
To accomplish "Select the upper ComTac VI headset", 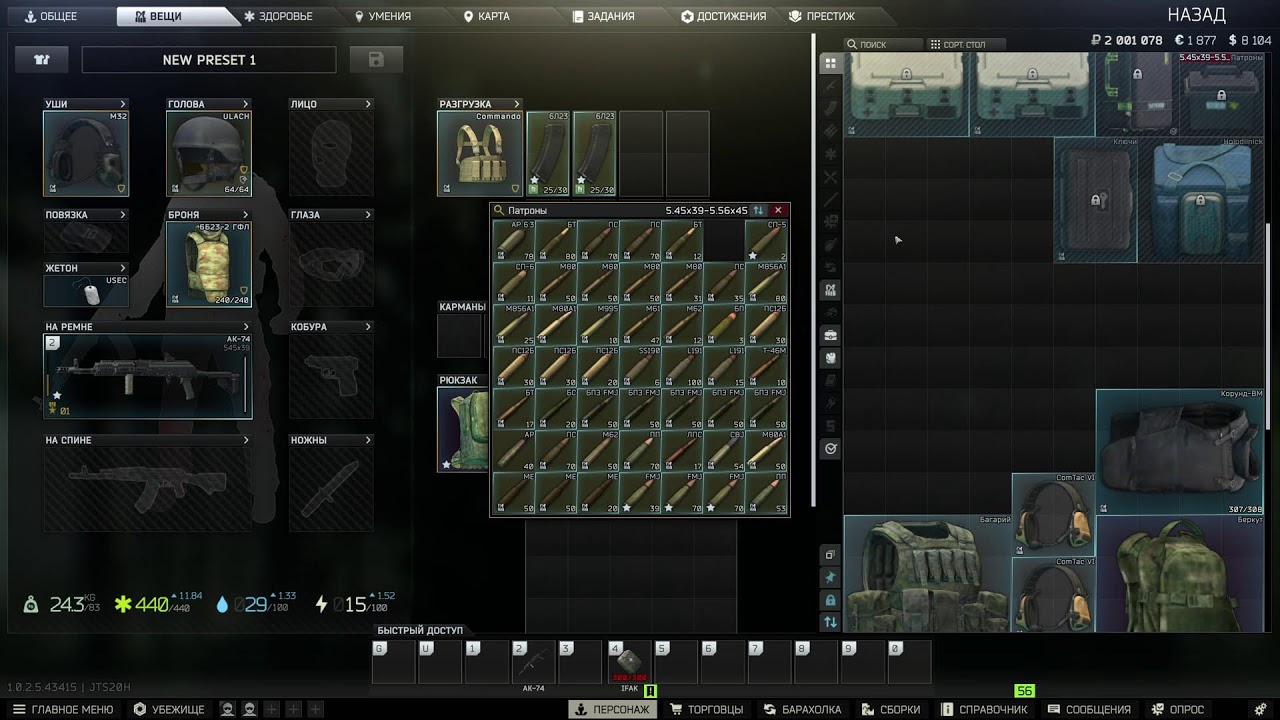I will 1054,515.
